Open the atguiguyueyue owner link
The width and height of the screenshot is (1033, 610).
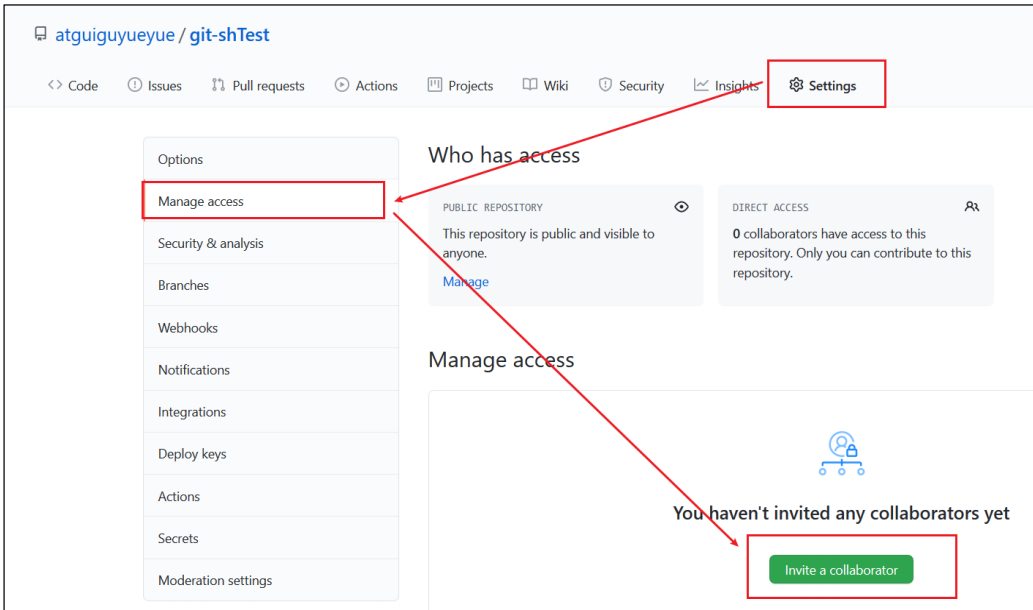115,35
